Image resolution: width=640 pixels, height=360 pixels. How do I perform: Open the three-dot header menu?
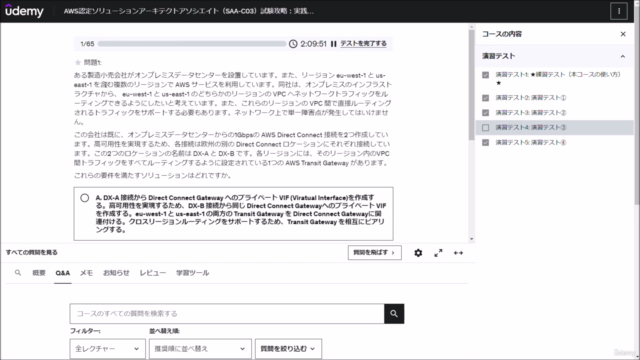click(619, 11)
